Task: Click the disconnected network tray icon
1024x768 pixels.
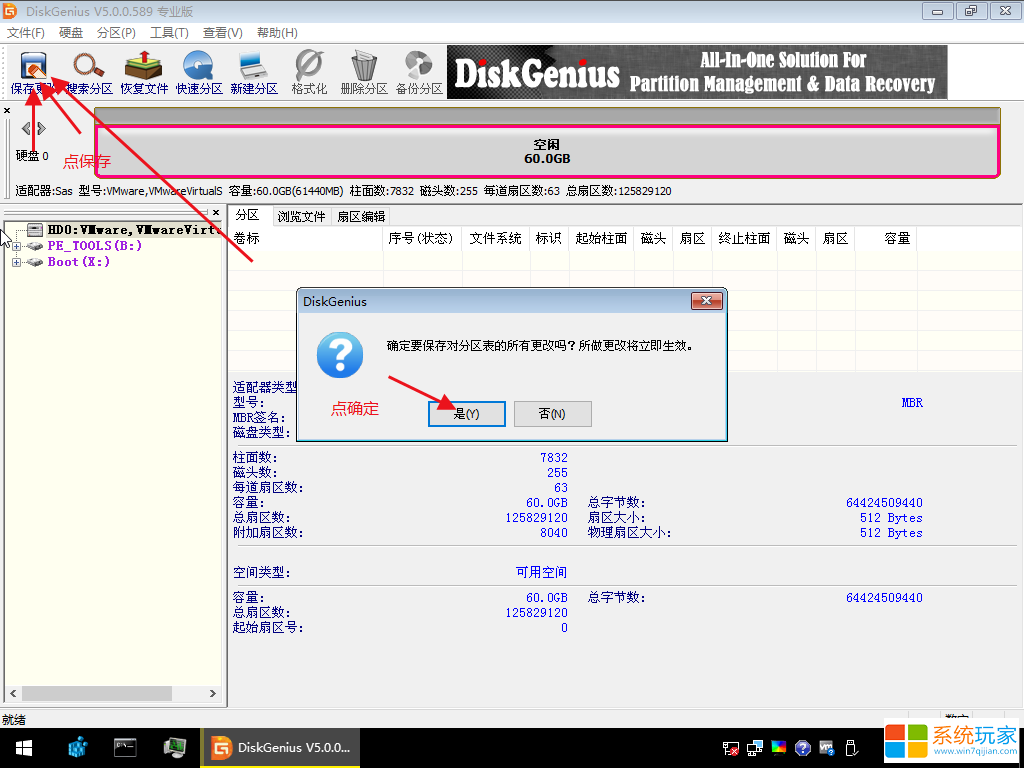Action: [x=730, y=748]
